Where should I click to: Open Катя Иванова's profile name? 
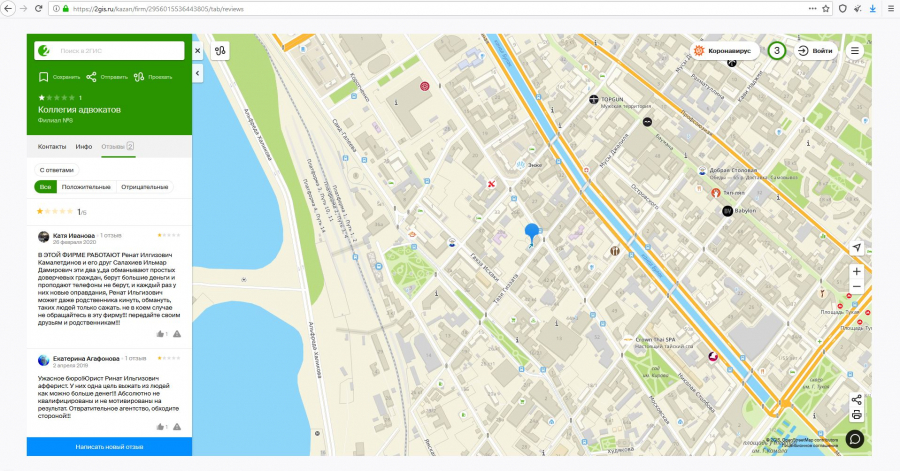(74, 235)
